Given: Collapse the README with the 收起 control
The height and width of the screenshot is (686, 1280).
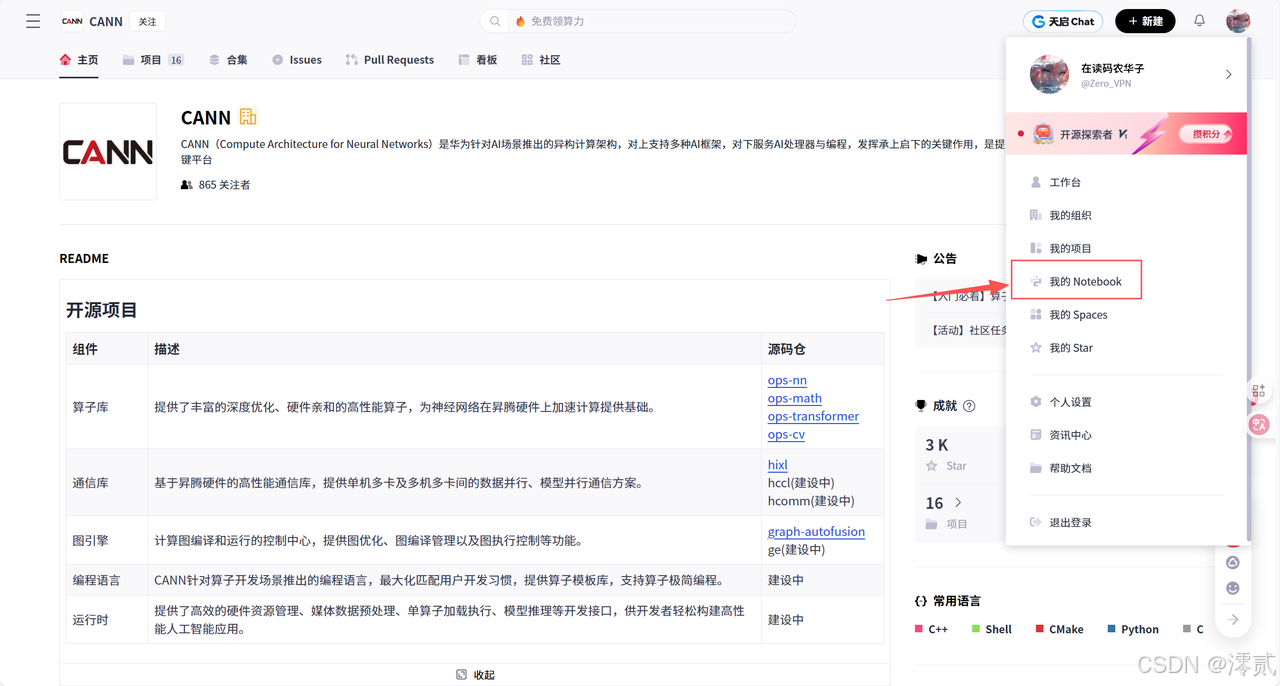Looking at the screenshot, I should tap(475, 673).
